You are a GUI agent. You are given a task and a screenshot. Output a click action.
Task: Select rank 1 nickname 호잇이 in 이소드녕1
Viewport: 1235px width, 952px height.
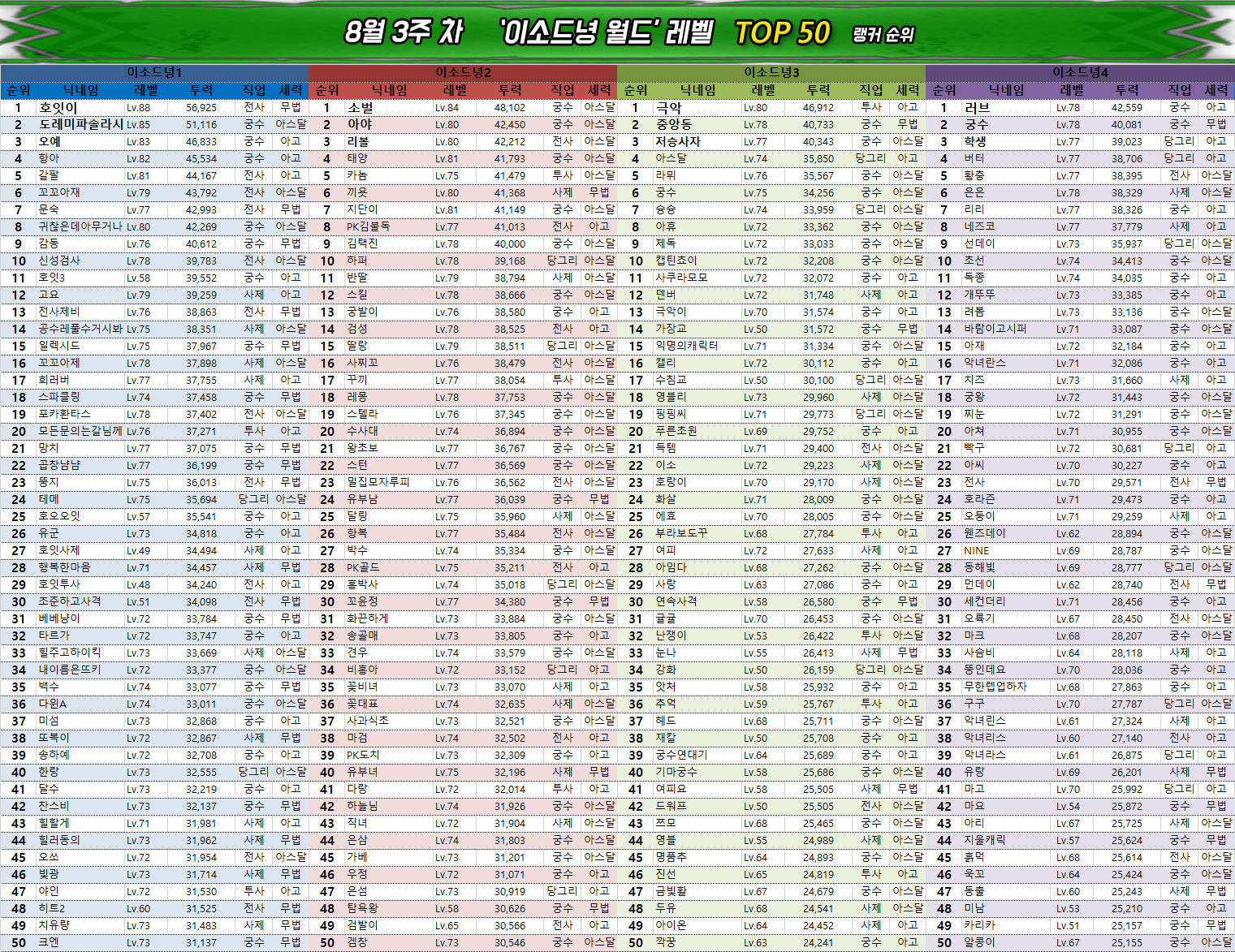pos(58,108)
